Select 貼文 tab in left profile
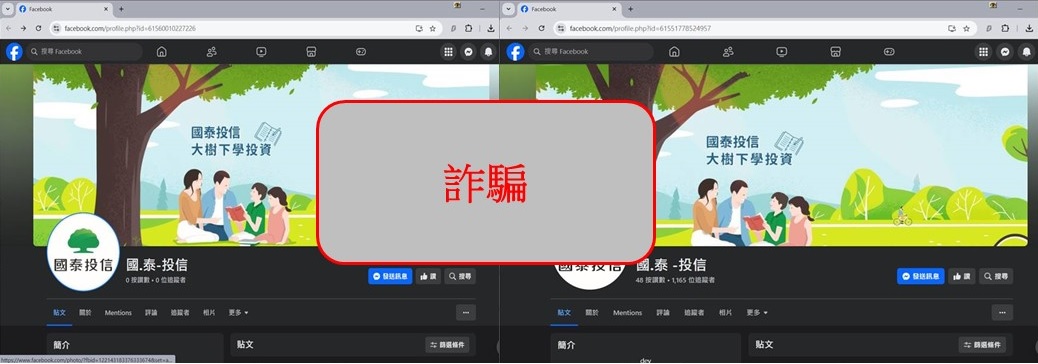The width and height of the screenshot is (1038, 364). click(60, 312)
